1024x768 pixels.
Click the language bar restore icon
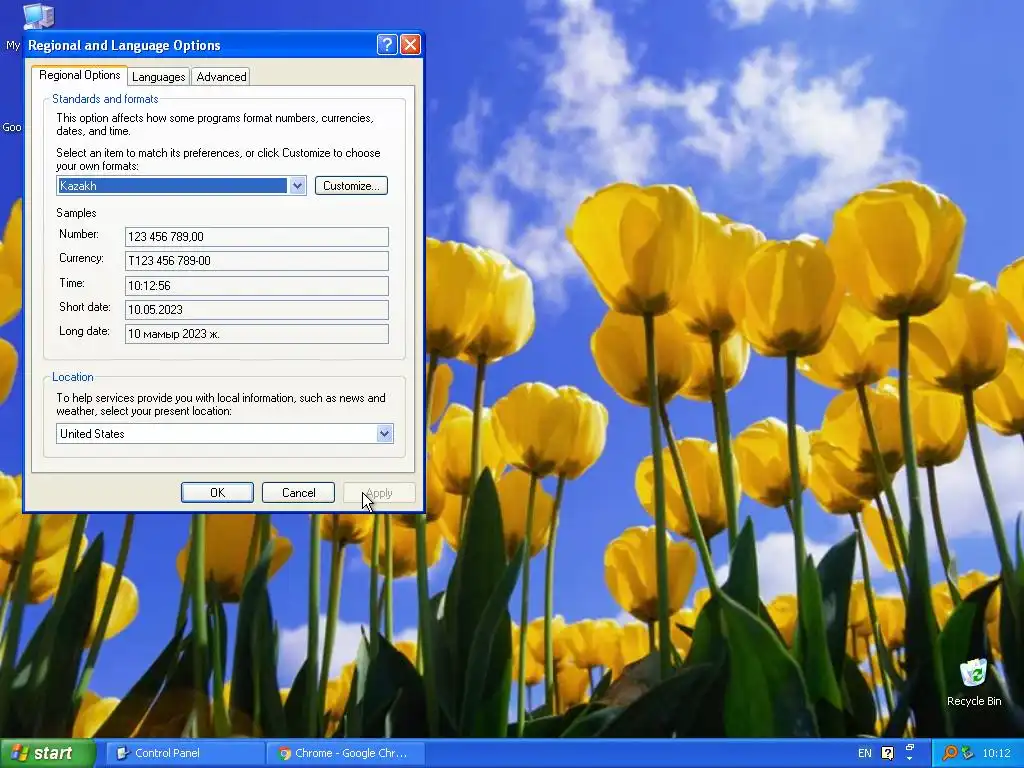tap(910, 746)
